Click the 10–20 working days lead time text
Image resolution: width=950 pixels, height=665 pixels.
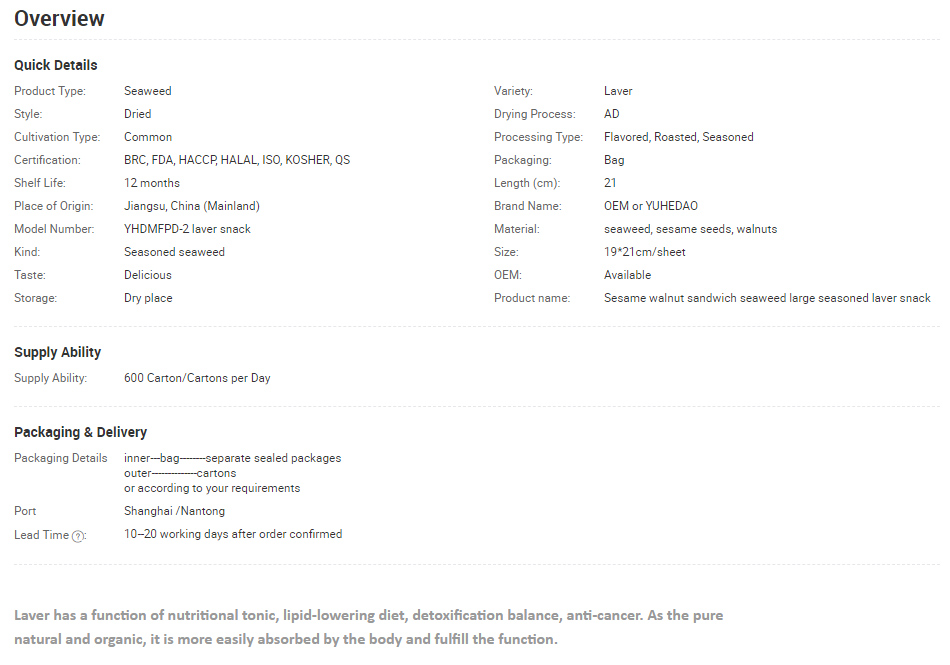pyautogui.click(x=233, y=534)
